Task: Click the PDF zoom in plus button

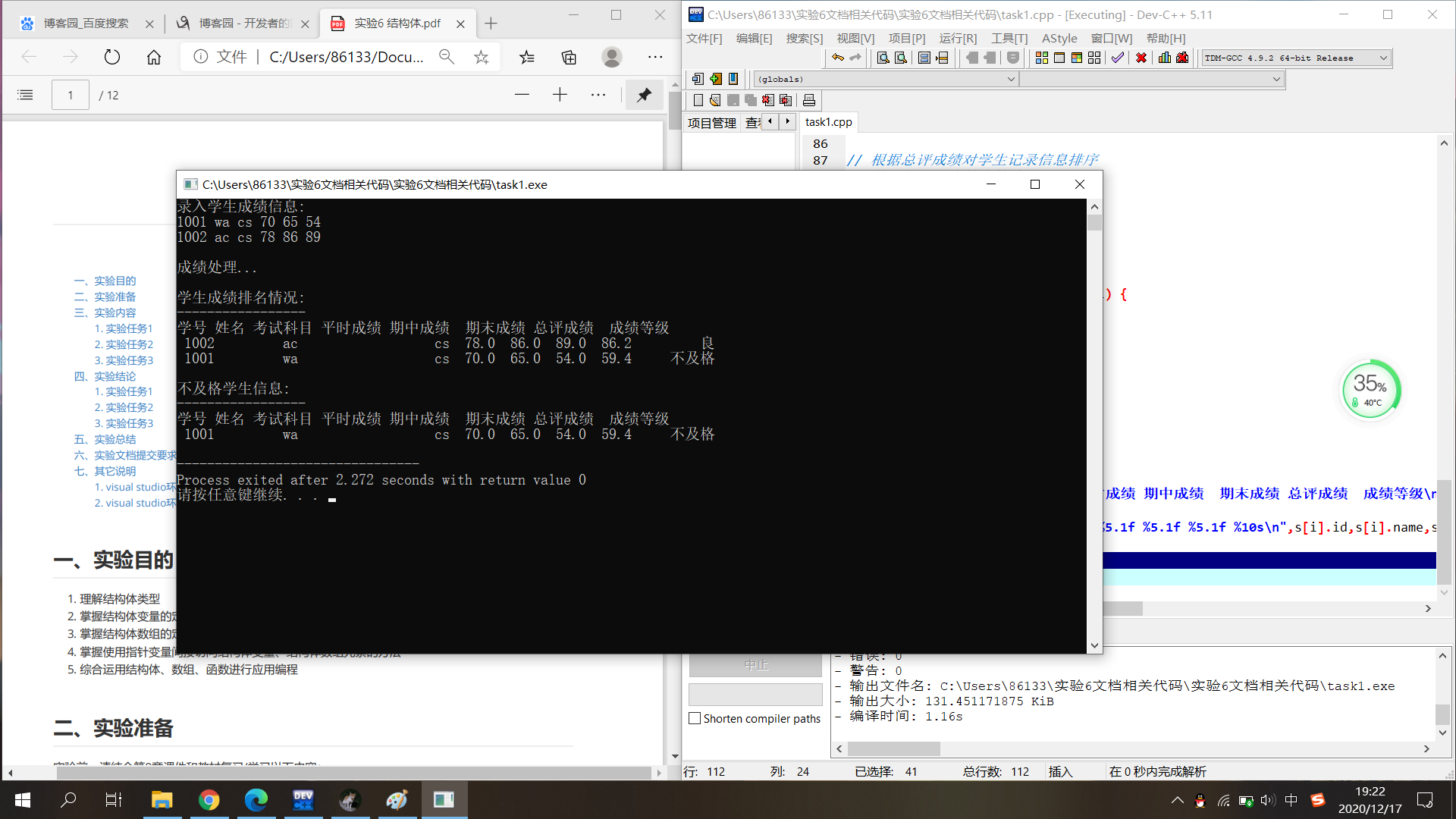Action: 560,95
